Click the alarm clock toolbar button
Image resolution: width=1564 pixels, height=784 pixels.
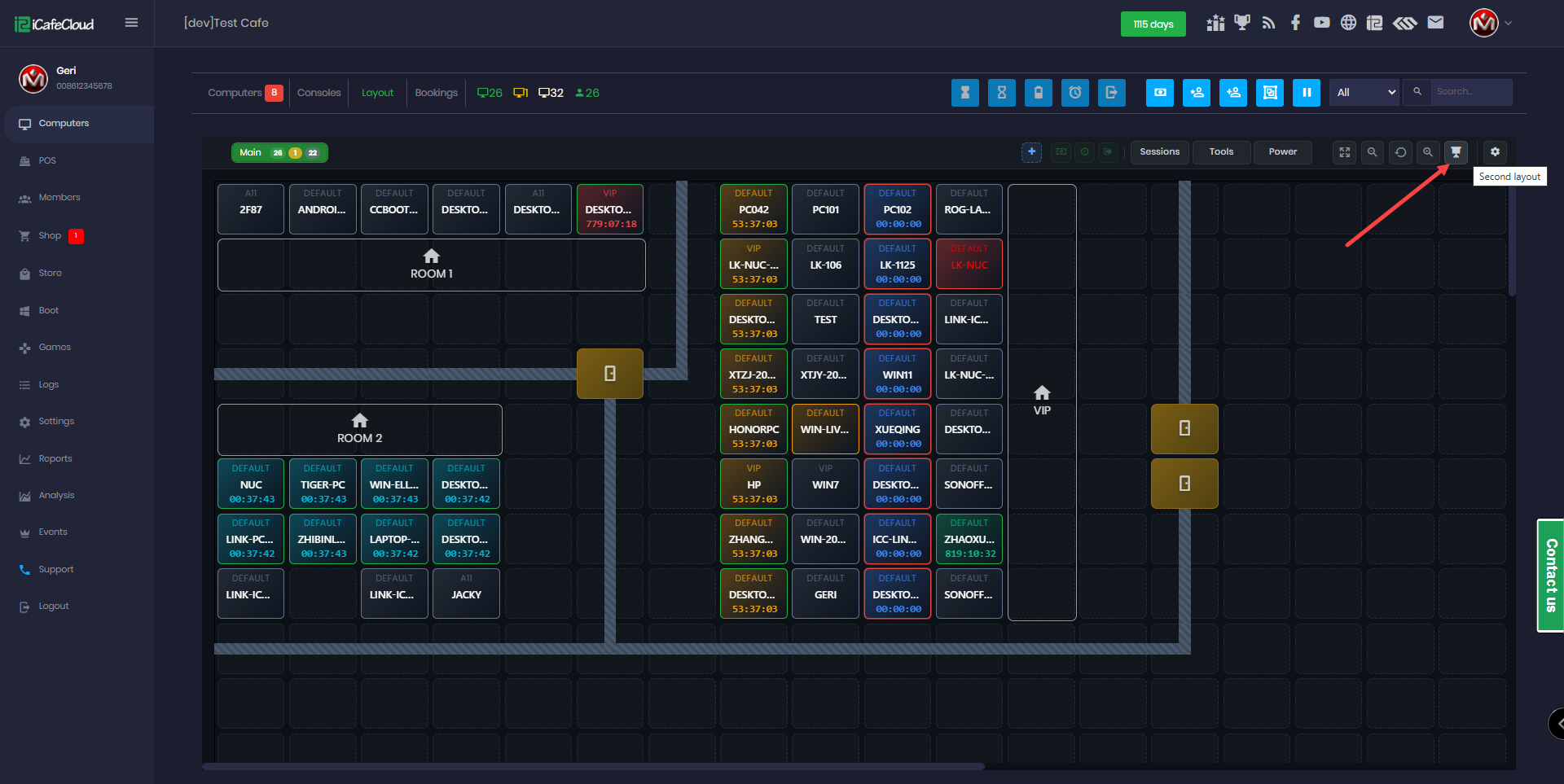pyautogui.click(x=1075, y=93)
